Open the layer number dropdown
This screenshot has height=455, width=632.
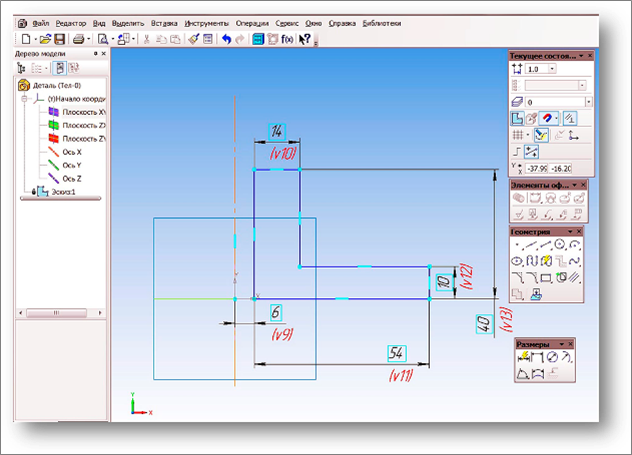coord(588,102)
